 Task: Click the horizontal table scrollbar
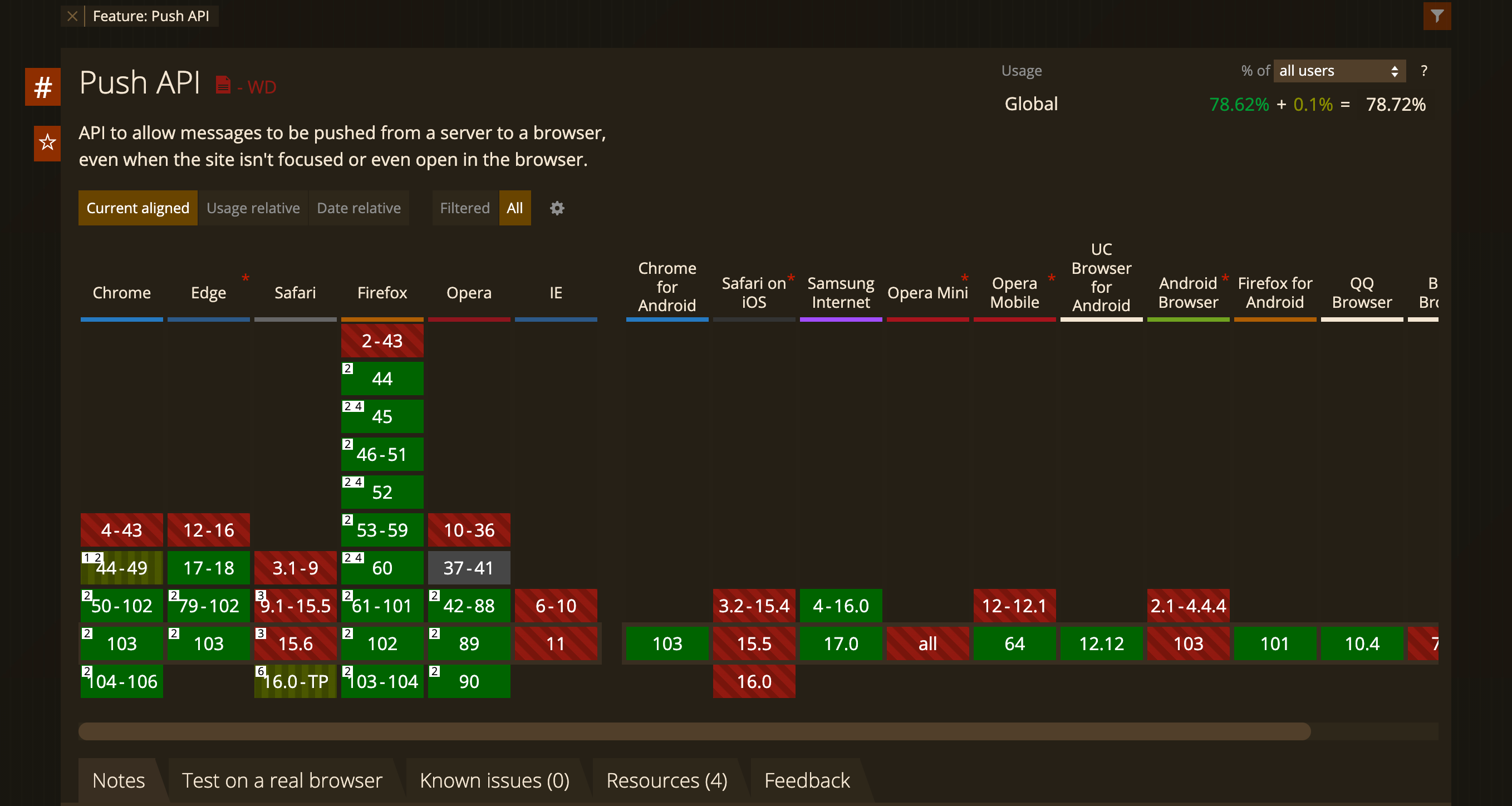pos(694,731)
